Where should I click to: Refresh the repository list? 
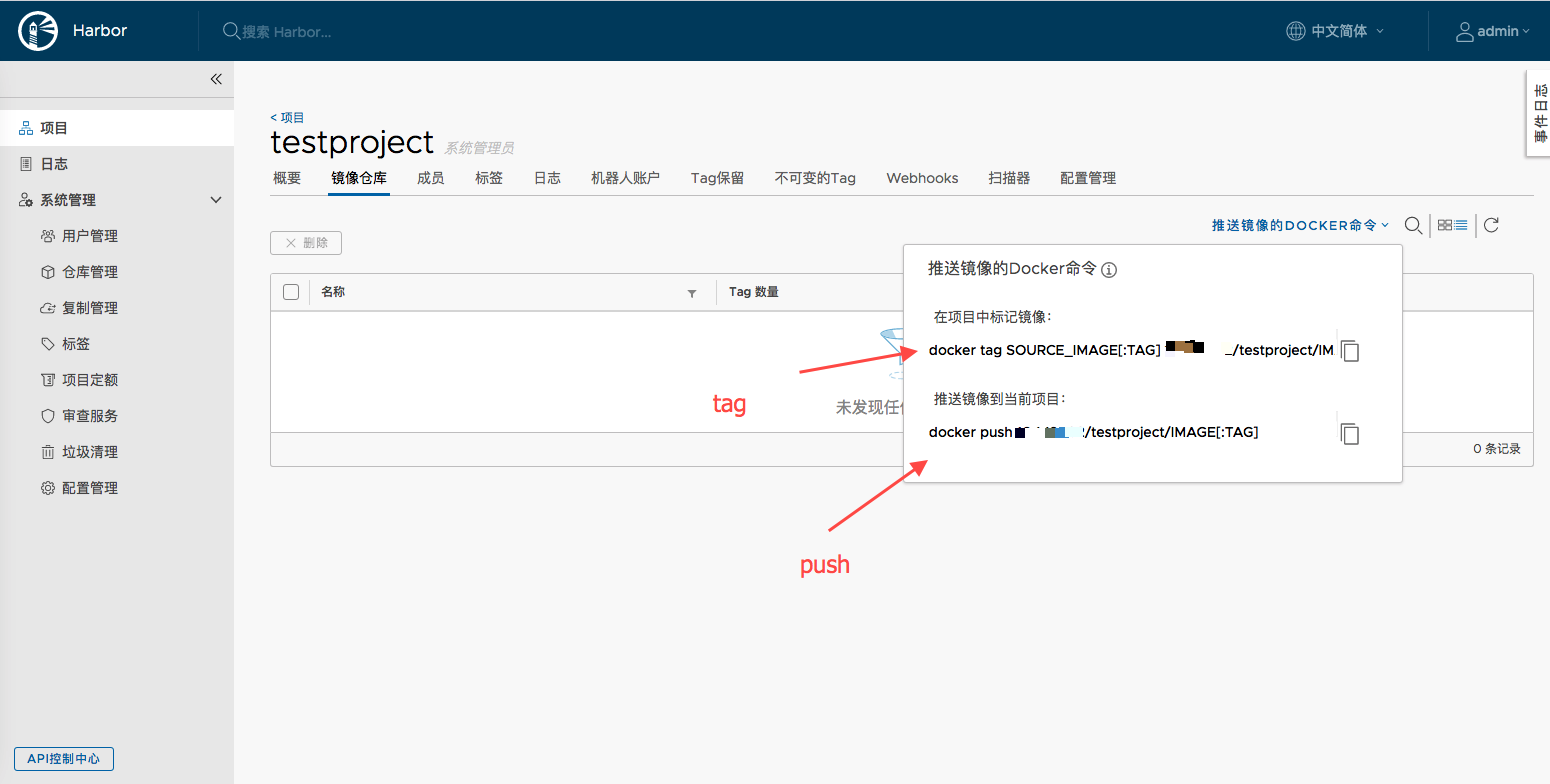(x=1491, y=225)
